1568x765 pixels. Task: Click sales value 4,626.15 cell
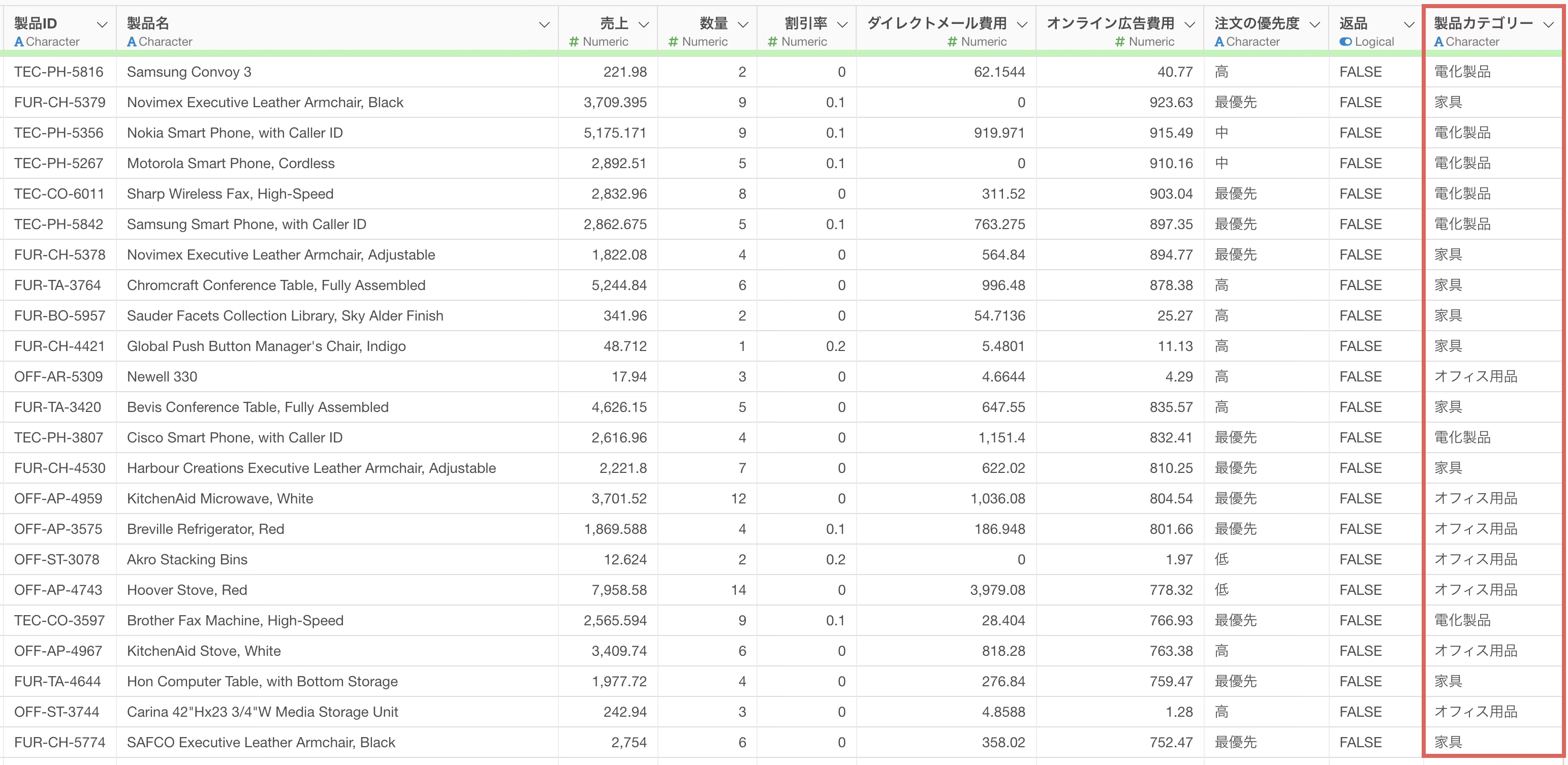click(619, 406)
